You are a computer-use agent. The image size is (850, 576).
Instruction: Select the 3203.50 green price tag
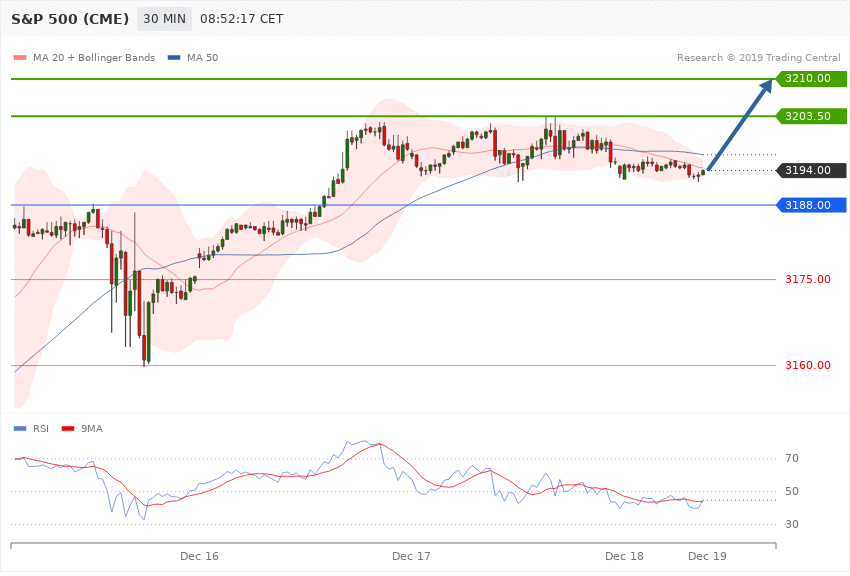pos(812,116)
